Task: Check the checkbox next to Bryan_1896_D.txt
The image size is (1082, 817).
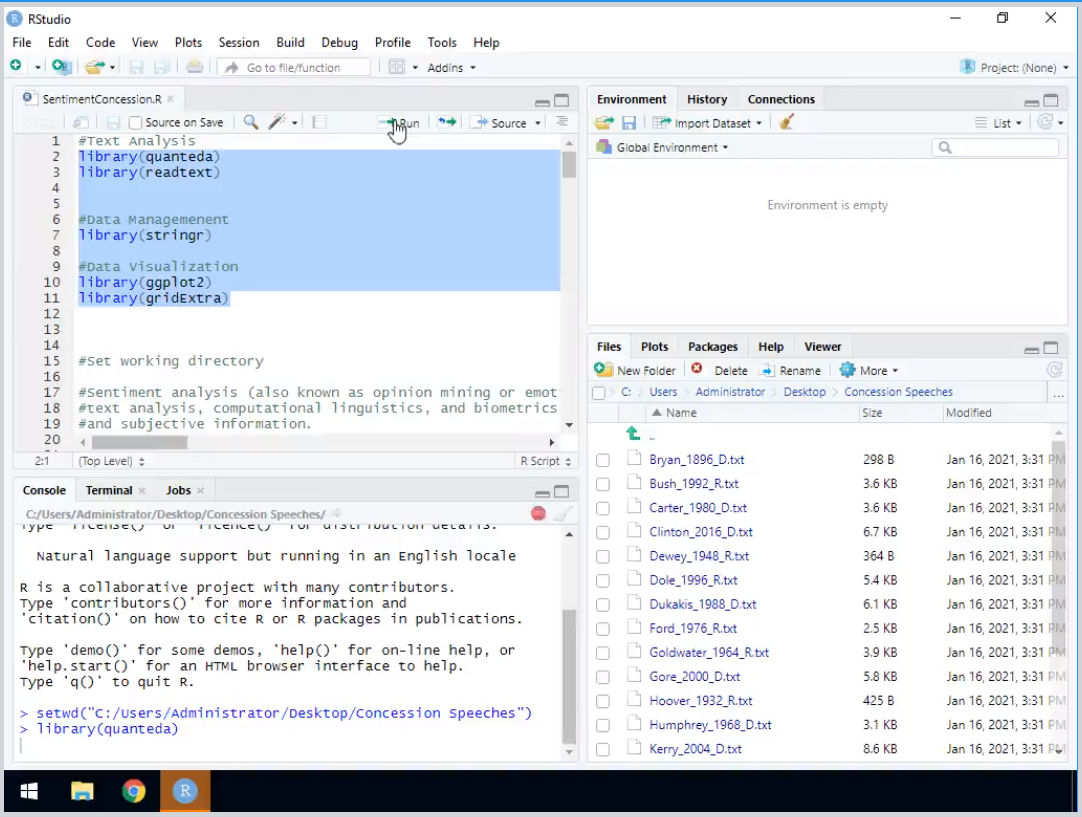Action: point(603,459)
